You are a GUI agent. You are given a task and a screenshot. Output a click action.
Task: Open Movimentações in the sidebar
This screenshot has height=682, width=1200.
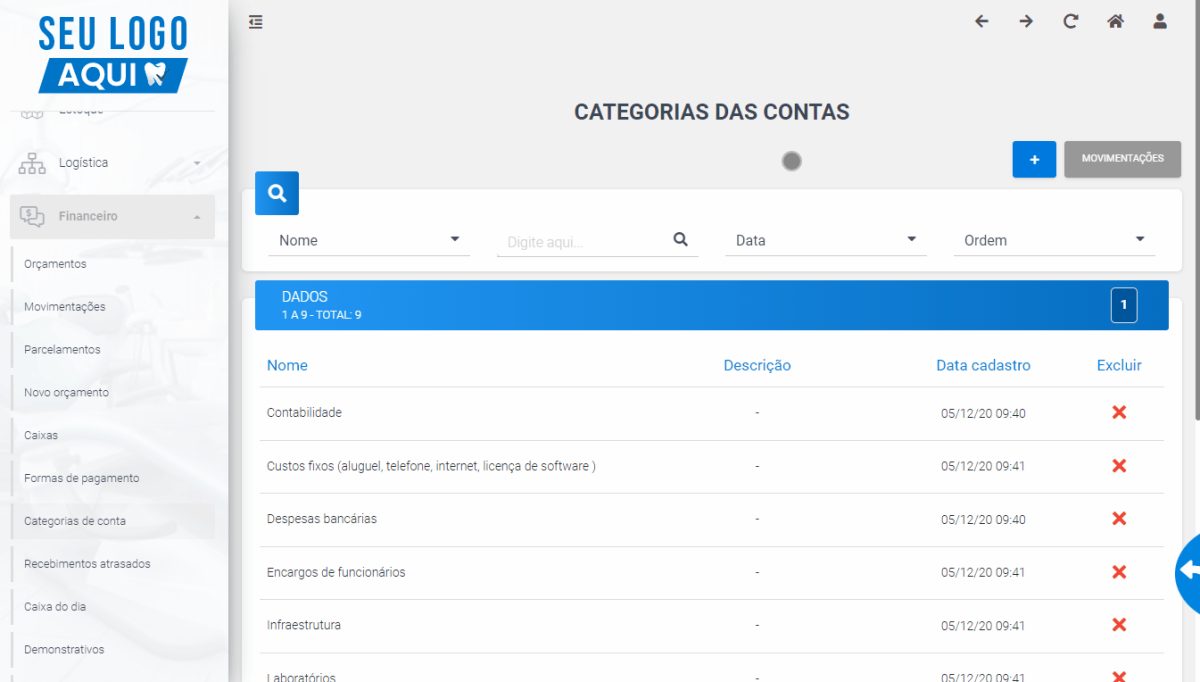[64, 307]
